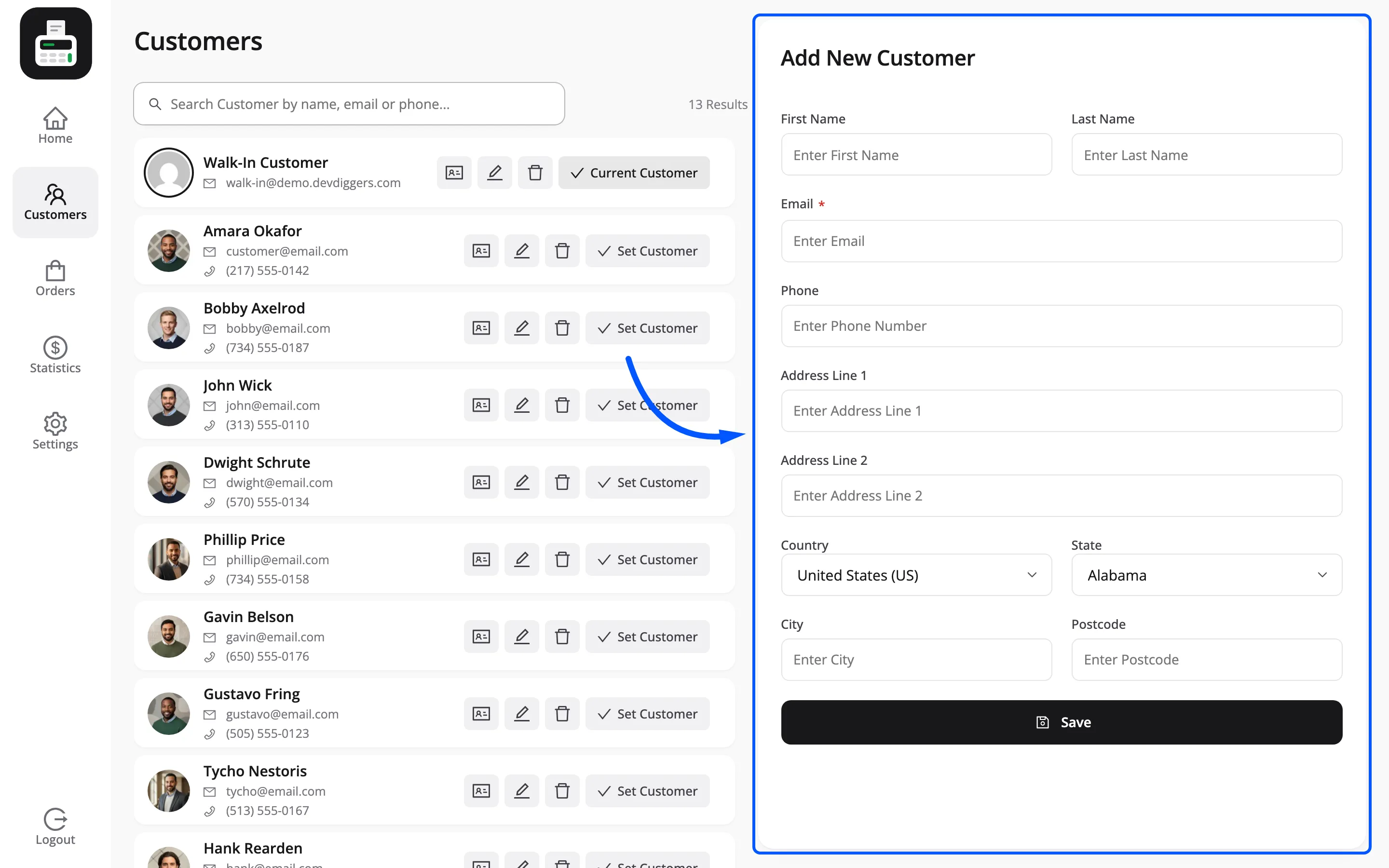Click phone number (650) 555-0176
Viewport: 1389px width, 868px height.
click(x=268, y=656)
